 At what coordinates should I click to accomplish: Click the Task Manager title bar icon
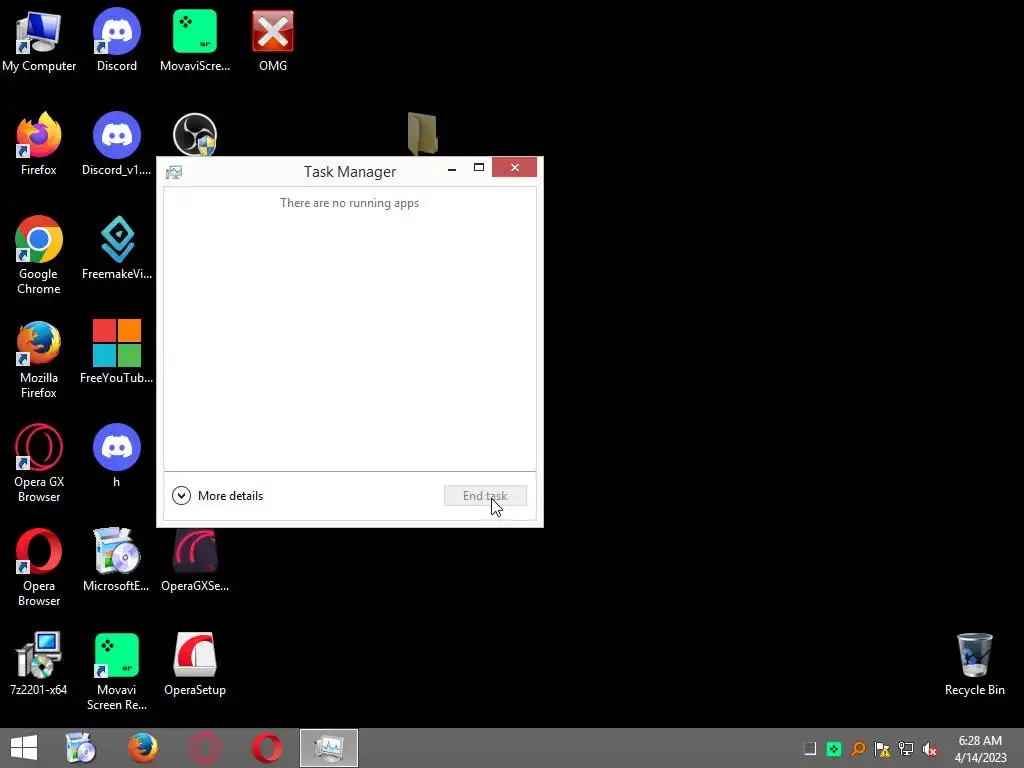tap(174, 172)
